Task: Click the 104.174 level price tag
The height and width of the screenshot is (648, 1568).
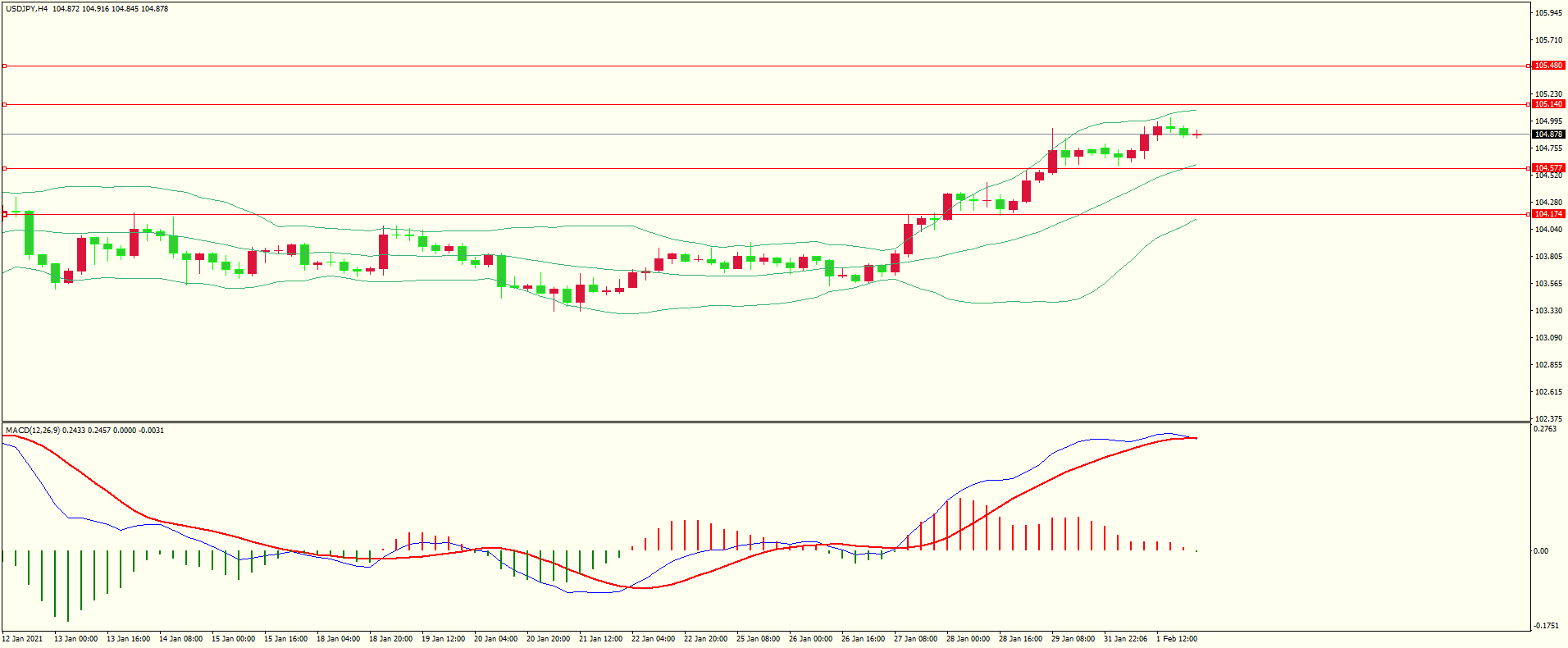Action: pos(1548,214)
